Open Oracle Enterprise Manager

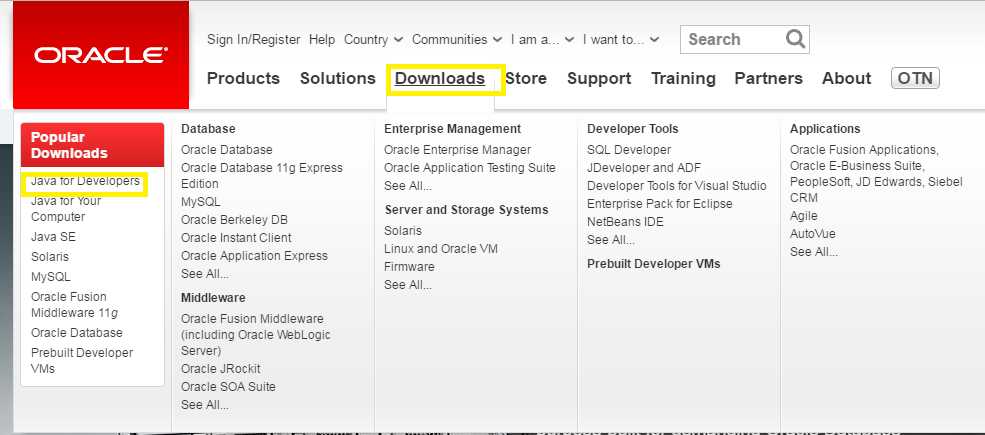coord(457,150)
